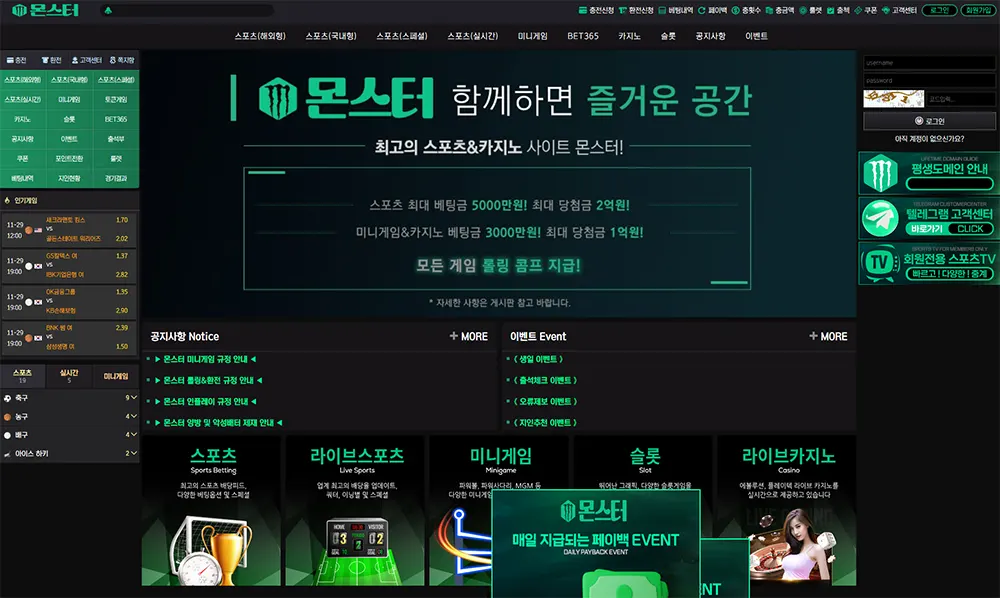
Task: Expand the 농구 category chevron
Action: click(x=133, y=416)
